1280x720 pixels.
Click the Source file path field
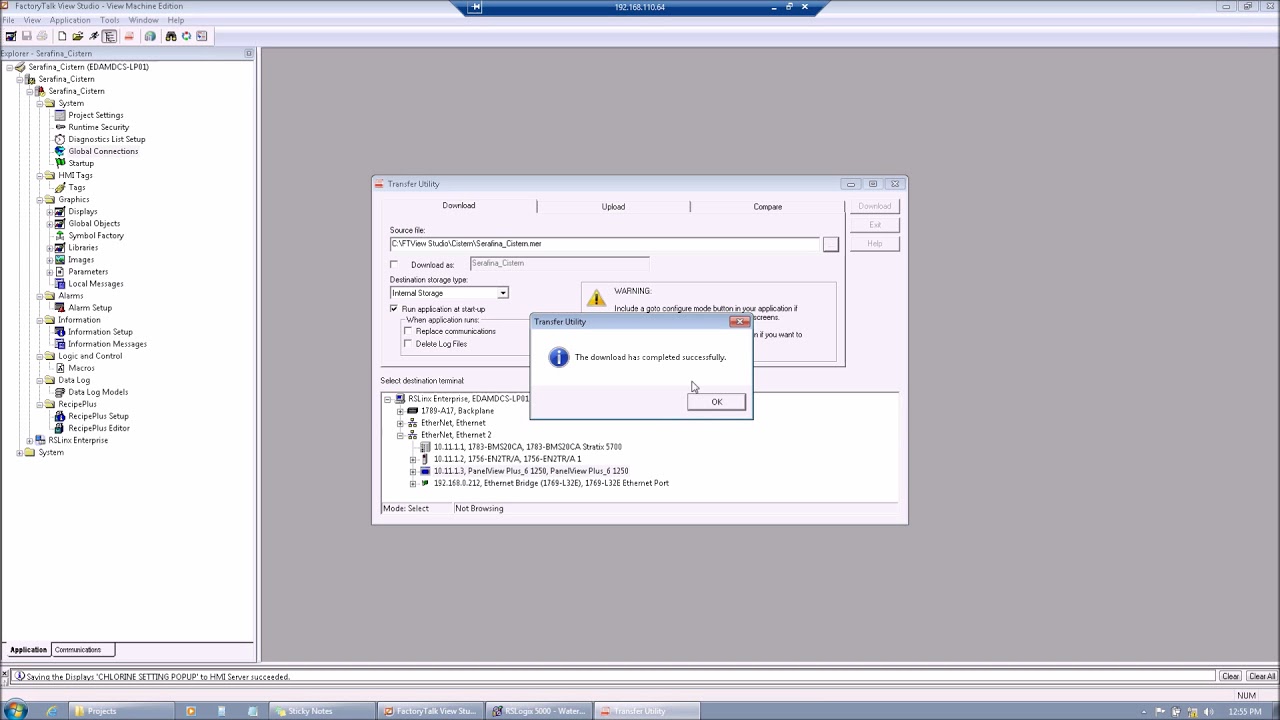604,244
